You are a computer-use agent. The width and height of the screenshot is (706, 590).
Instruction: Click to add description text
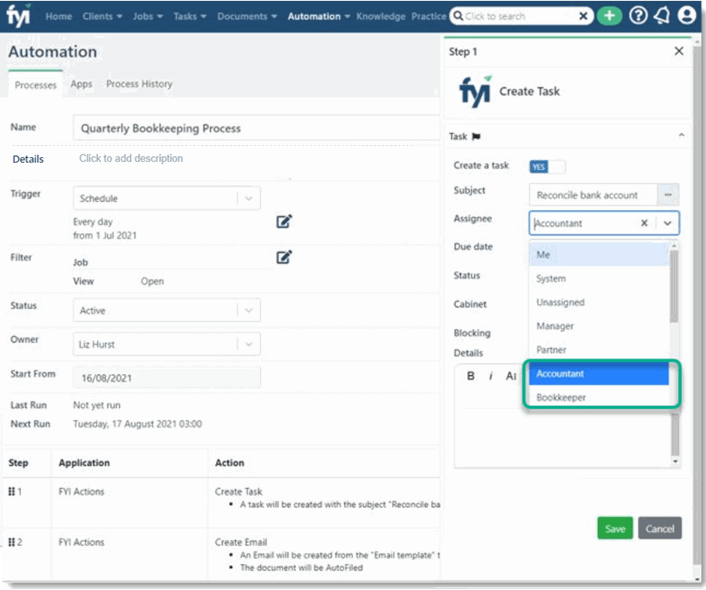(131, 158)
